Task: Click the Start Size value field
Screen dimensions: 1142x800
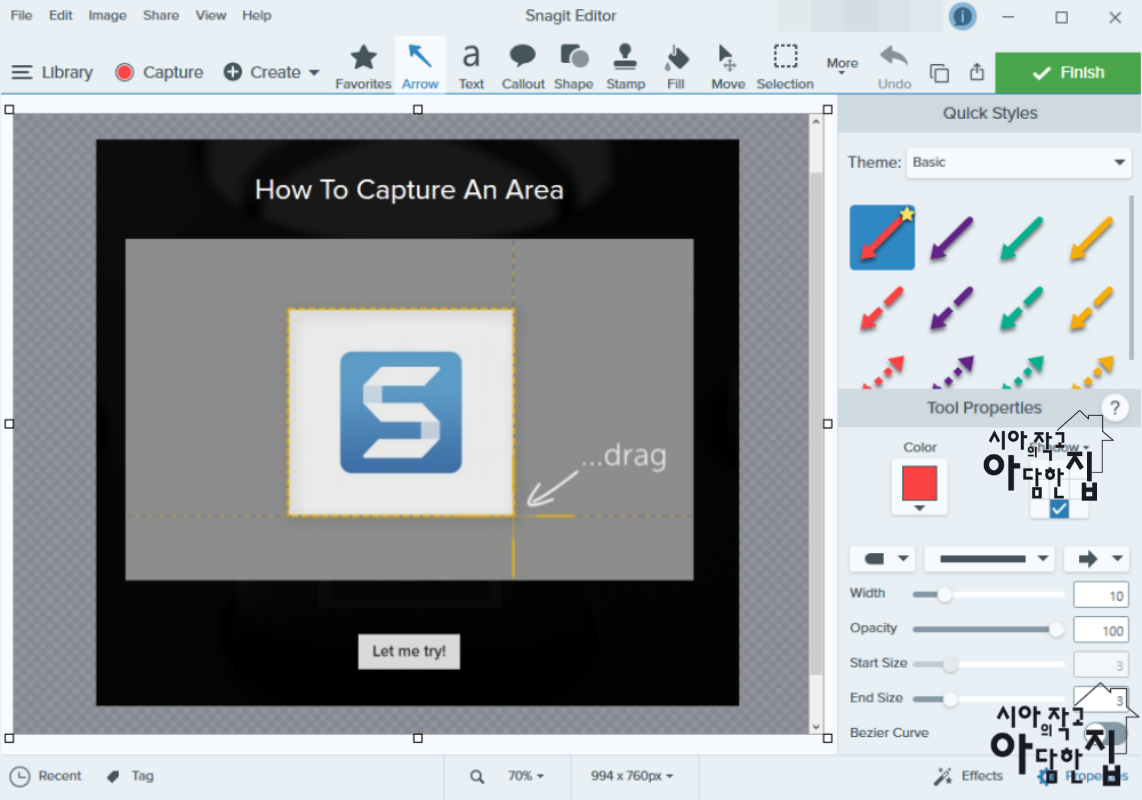Action: pos(1100,665)
